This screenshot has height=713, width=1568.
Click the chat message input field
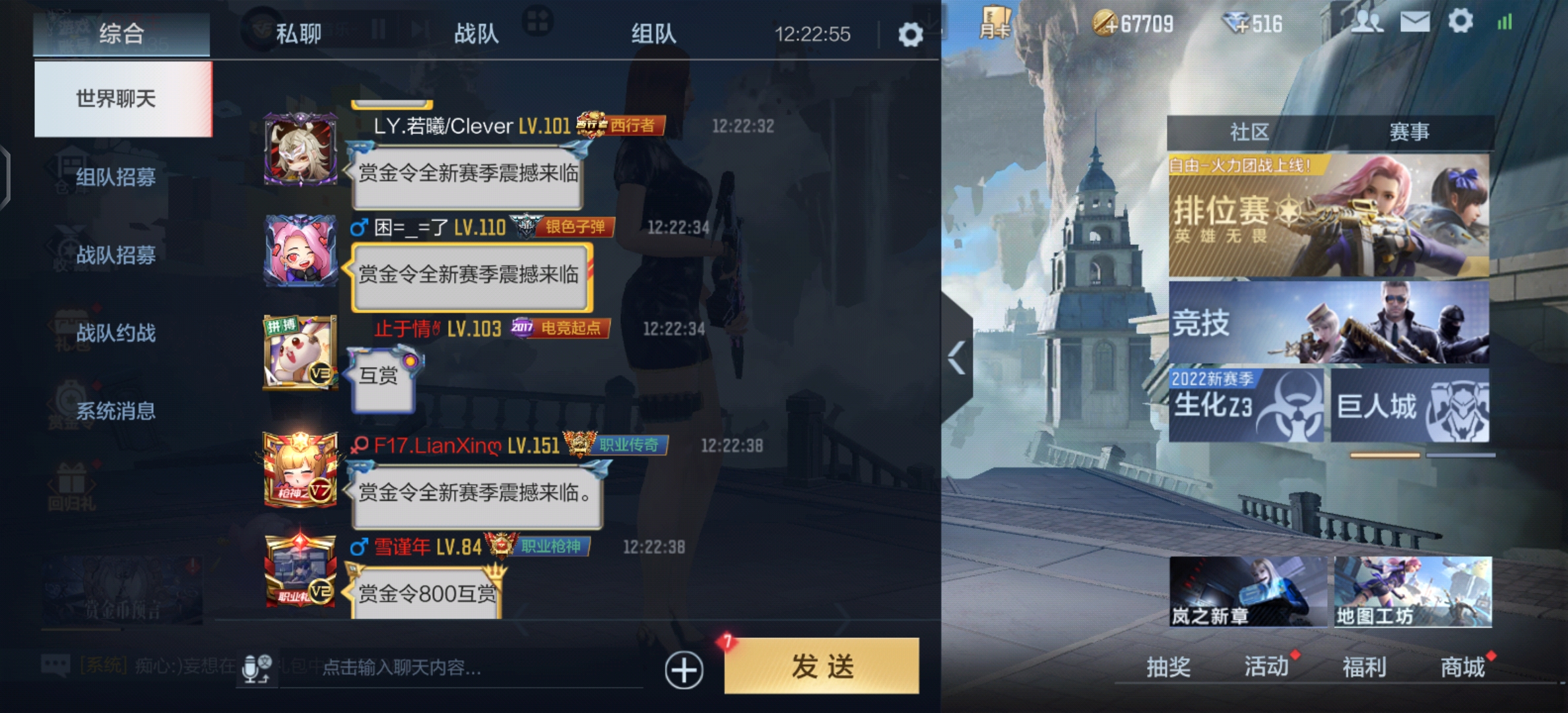click(x=462, y=668)
